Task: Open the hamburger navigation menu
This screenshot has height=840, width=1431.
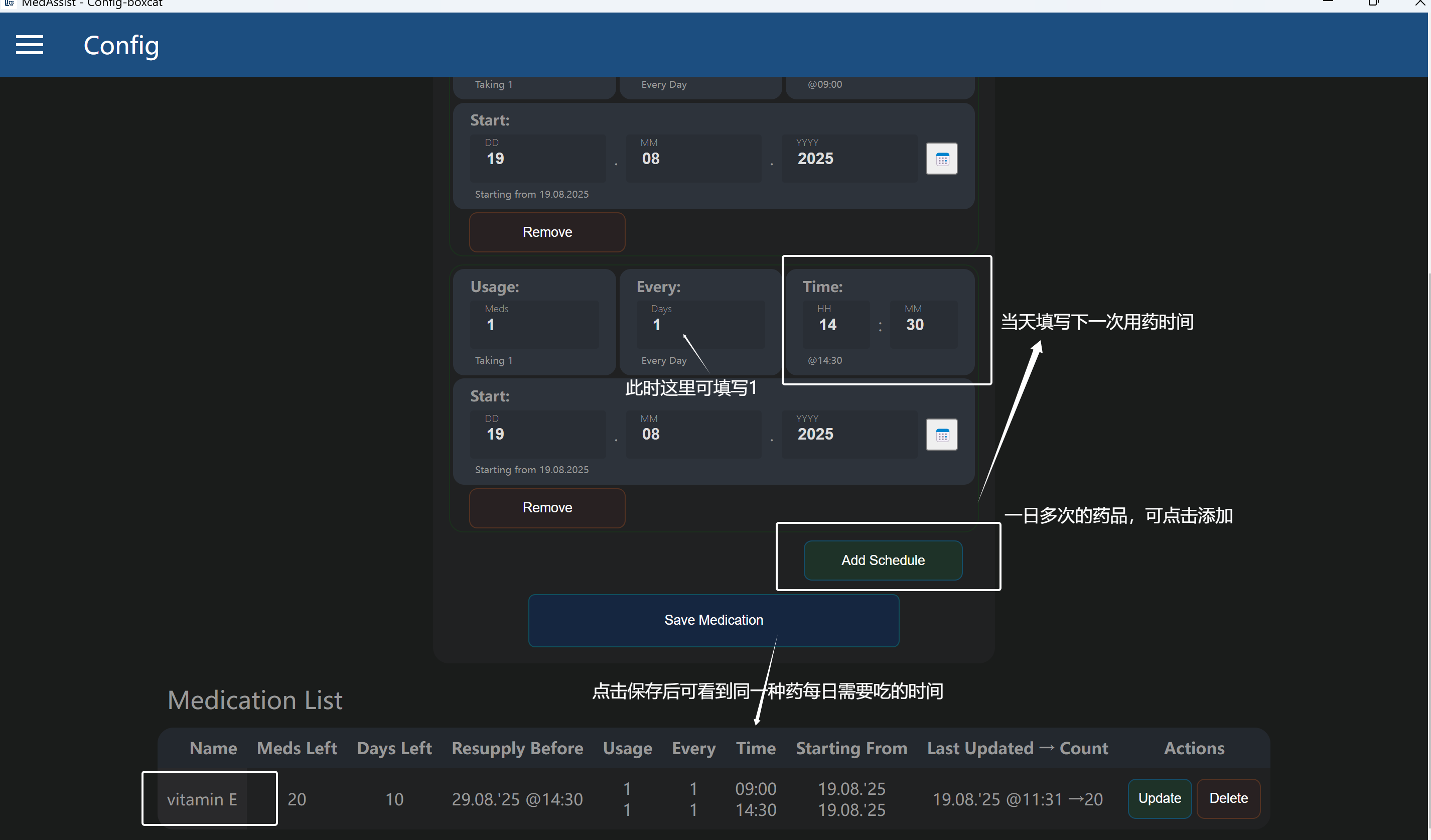Action: pos(30,45)
